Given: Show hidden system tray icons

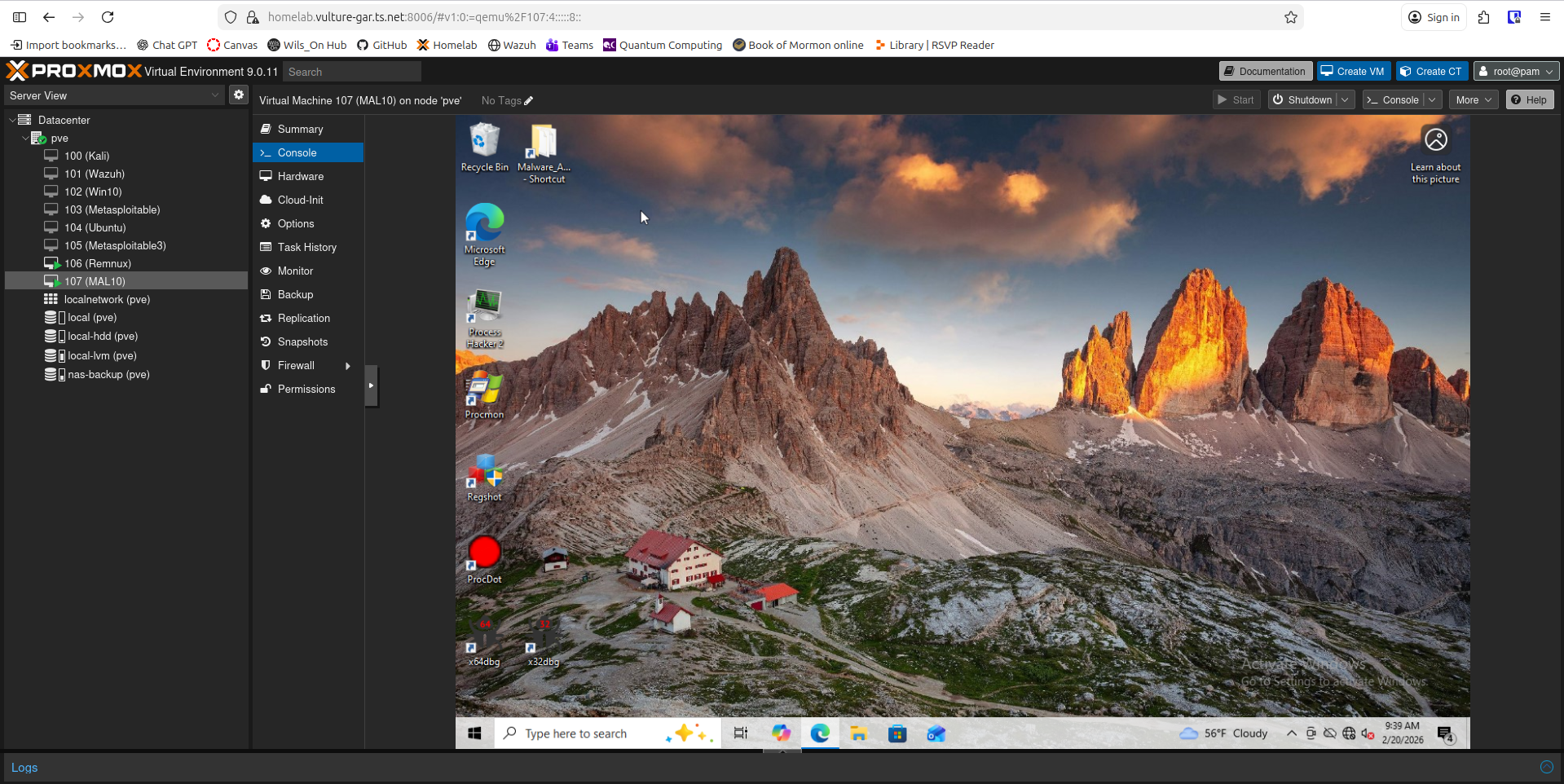Looking at the screenshot, I should click(x=1292, y=733).
